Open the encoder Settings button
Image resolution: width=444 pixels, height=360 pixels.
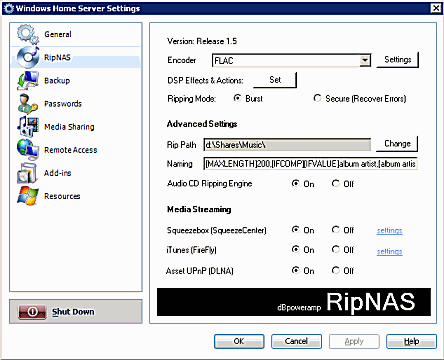[397, 60]
